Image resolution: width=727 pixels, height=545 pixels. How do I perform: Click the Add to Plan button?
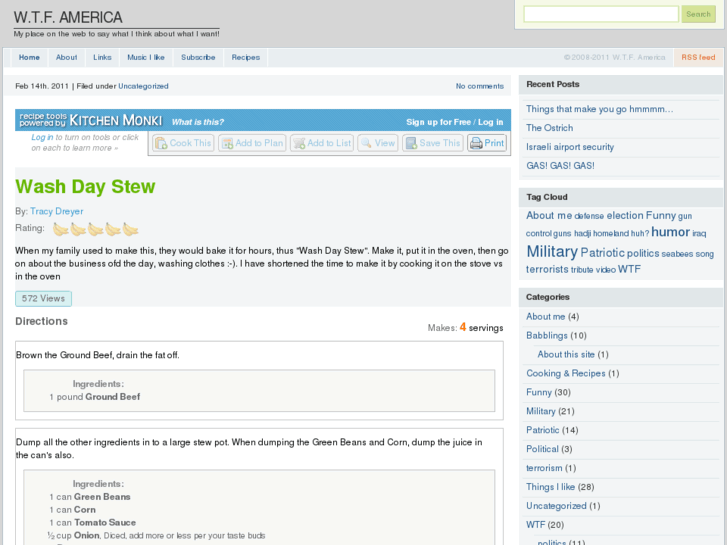252,143
